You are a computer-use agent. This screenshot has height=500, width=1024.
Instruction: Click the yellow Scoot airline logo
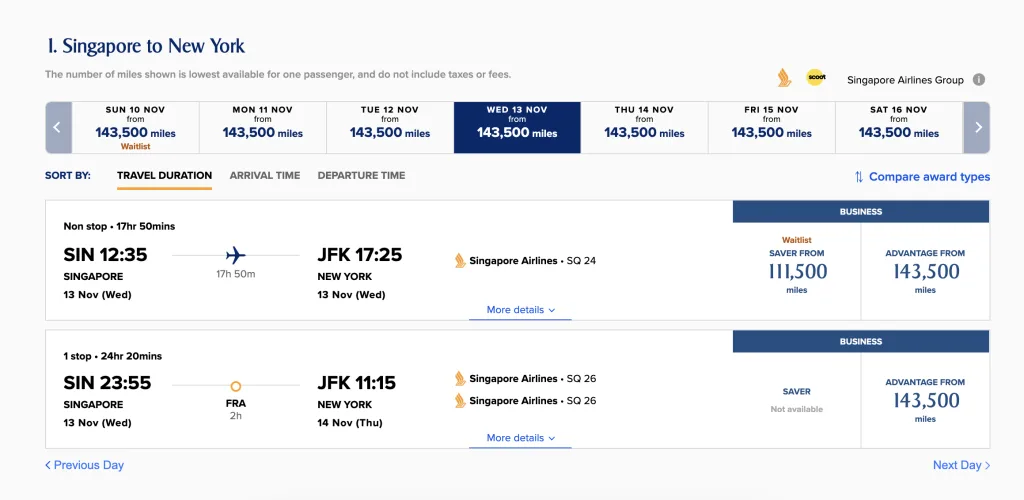pos(816,78)
